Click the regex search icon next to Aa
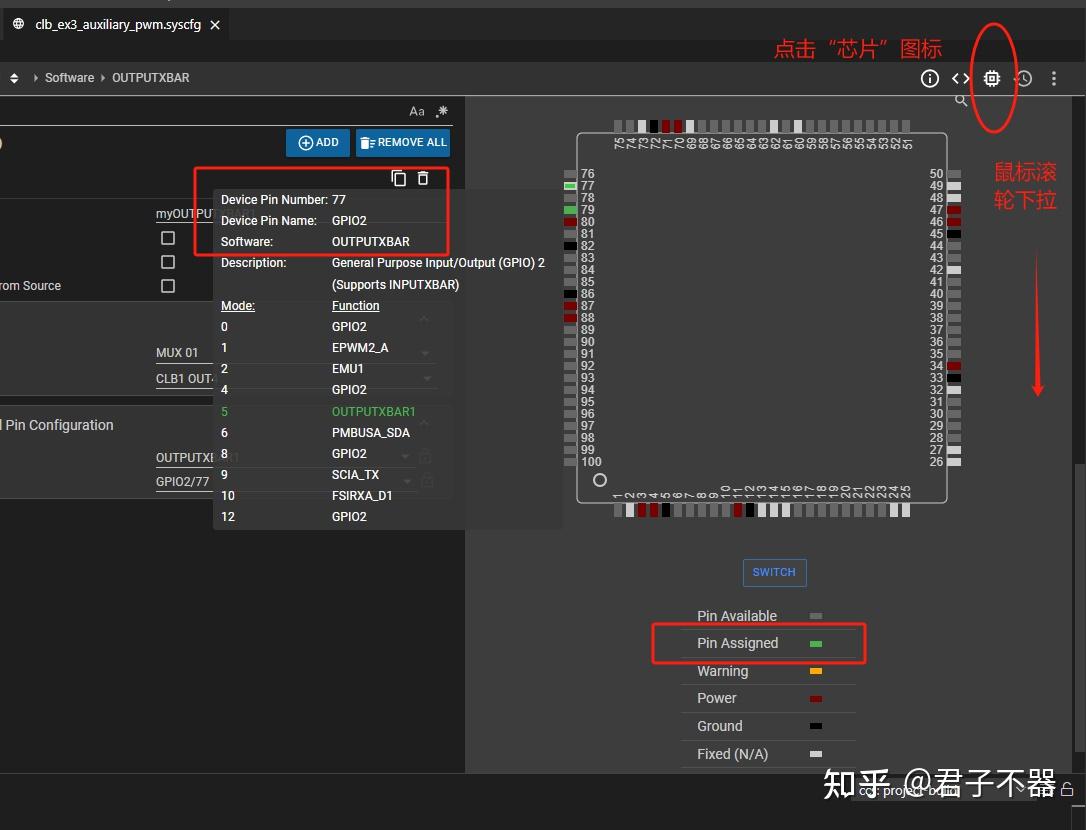The height and width of the screenshot is (830, 1086). coord(441,111)
